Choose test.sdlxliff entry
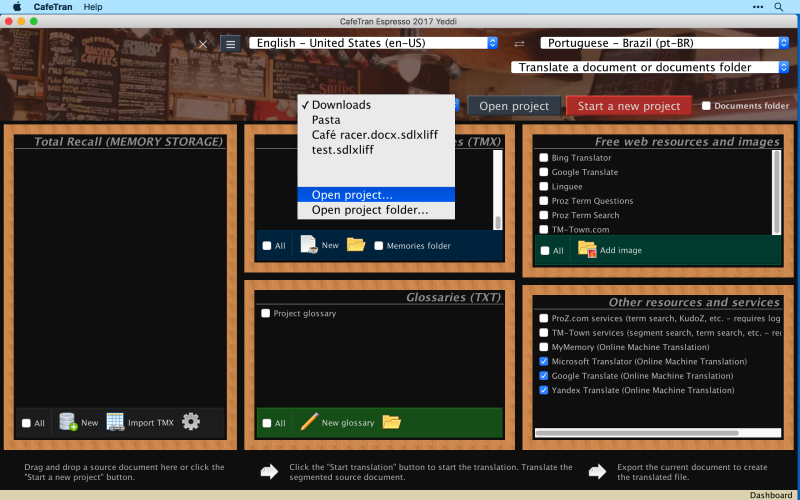Screen dimensions: 800x500 [x=376, y=149]
